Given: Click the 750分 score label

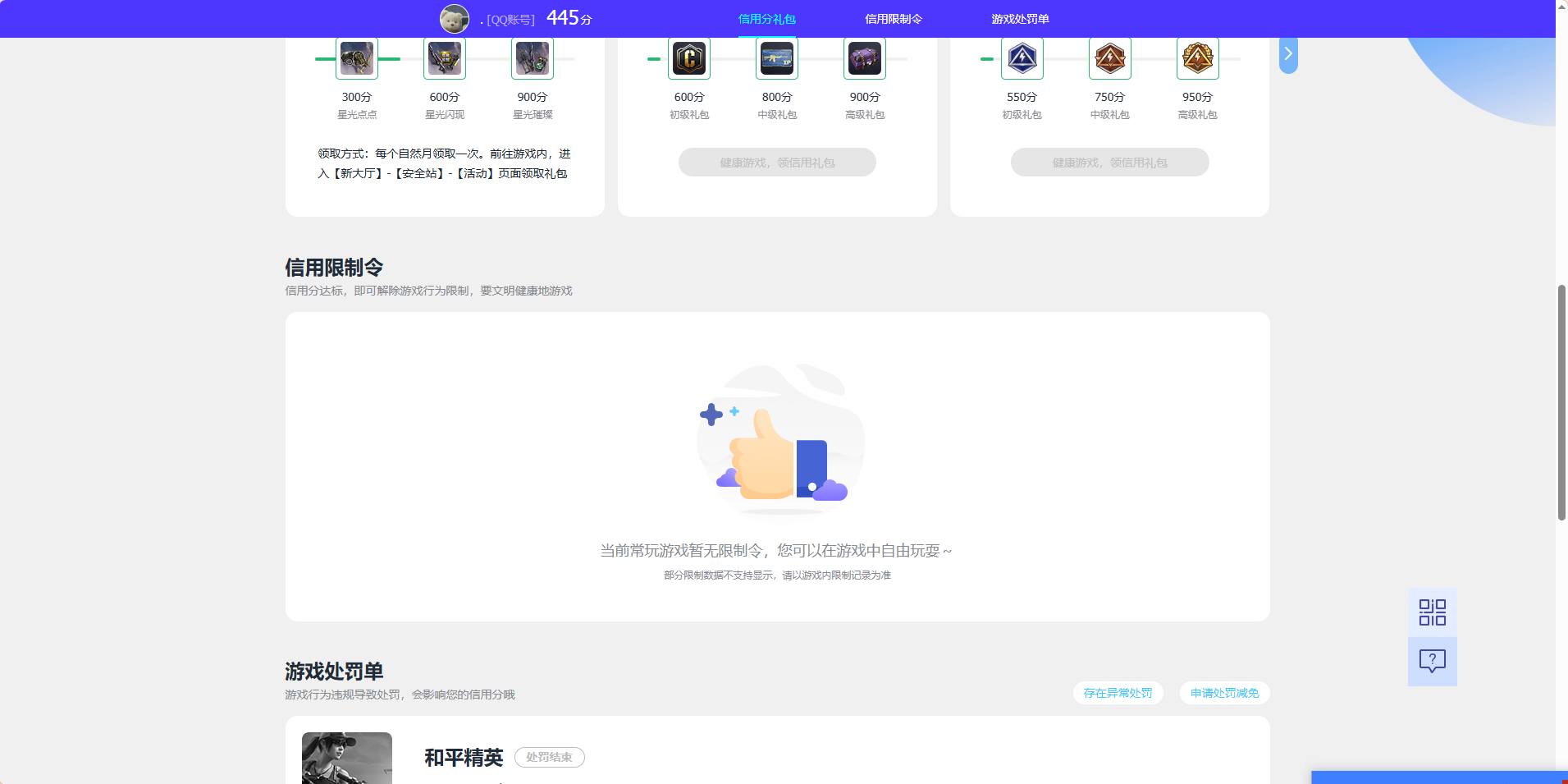Looking at the screenshot, I should 1110,97.
